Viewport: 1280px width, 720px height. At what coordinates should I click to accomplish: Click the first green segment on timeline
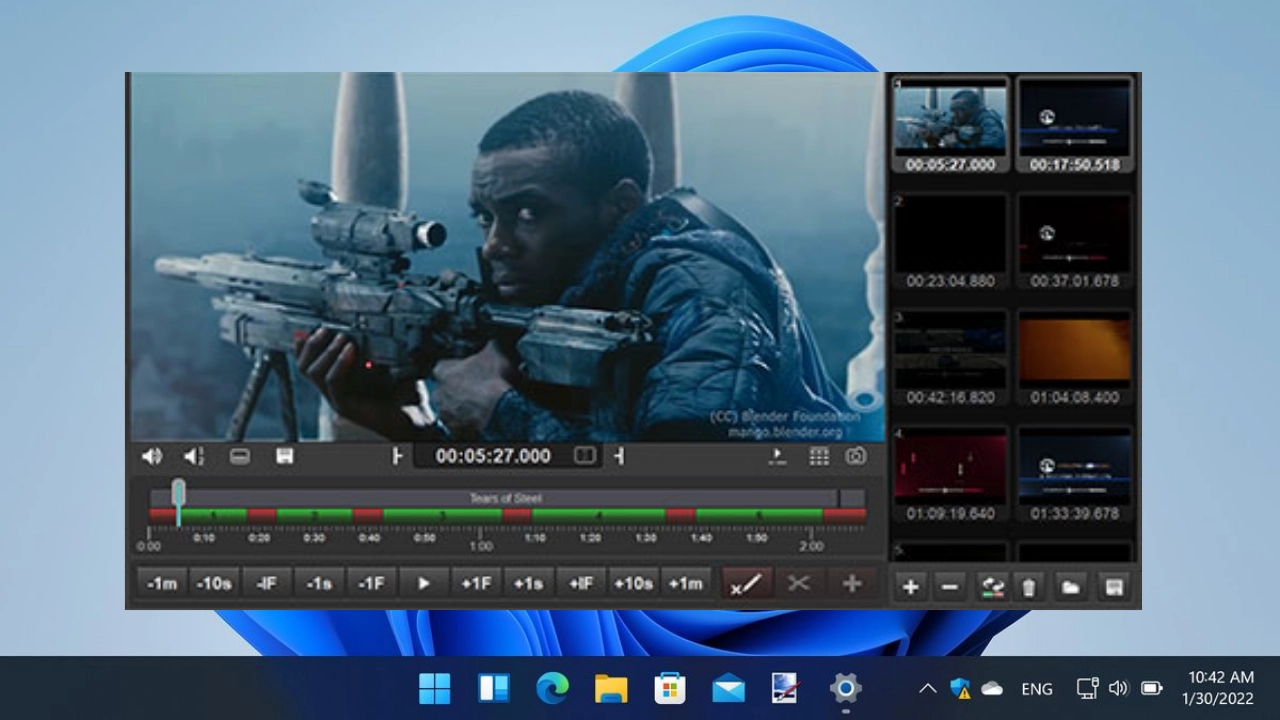coord(214,515)
